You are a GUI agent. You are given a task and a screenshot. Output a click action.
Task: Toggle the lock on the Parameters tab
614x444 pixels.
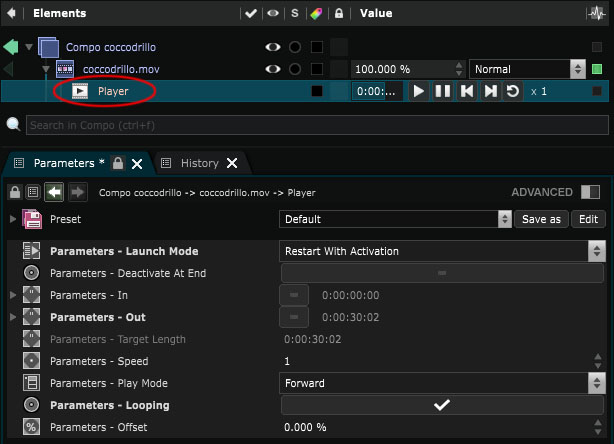(118, 163)
